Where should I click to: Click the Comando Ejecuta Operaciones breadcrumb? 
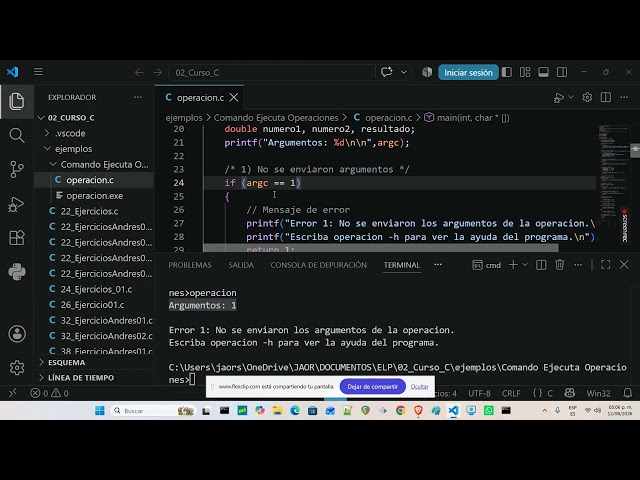276,118
